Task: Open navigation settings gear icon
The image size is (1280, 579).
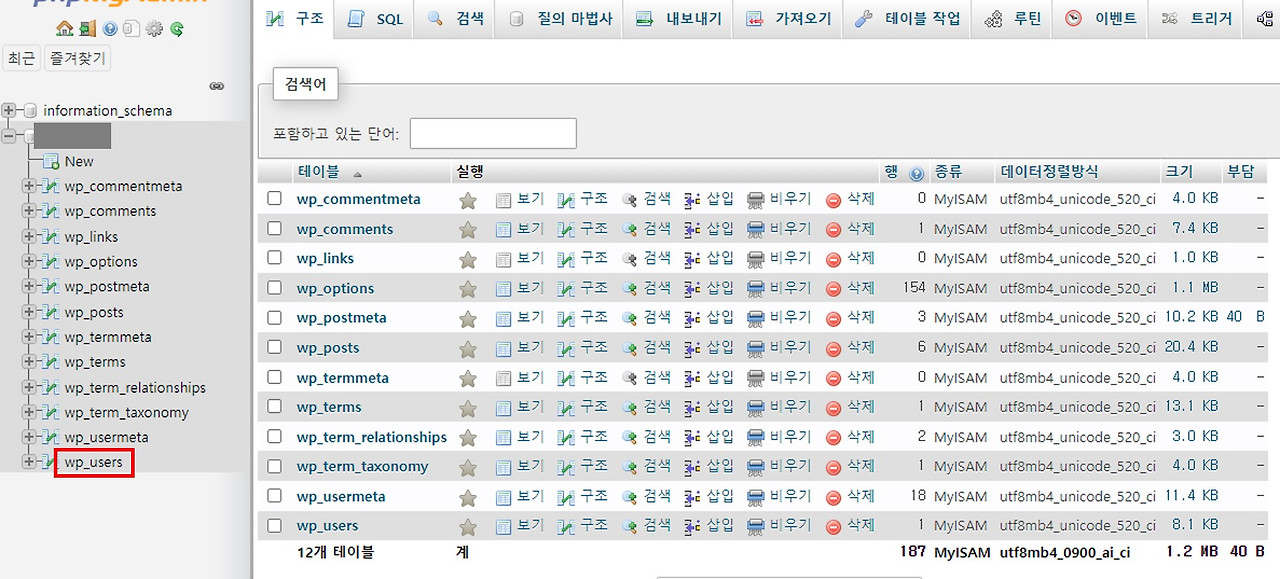Action: 154,28
